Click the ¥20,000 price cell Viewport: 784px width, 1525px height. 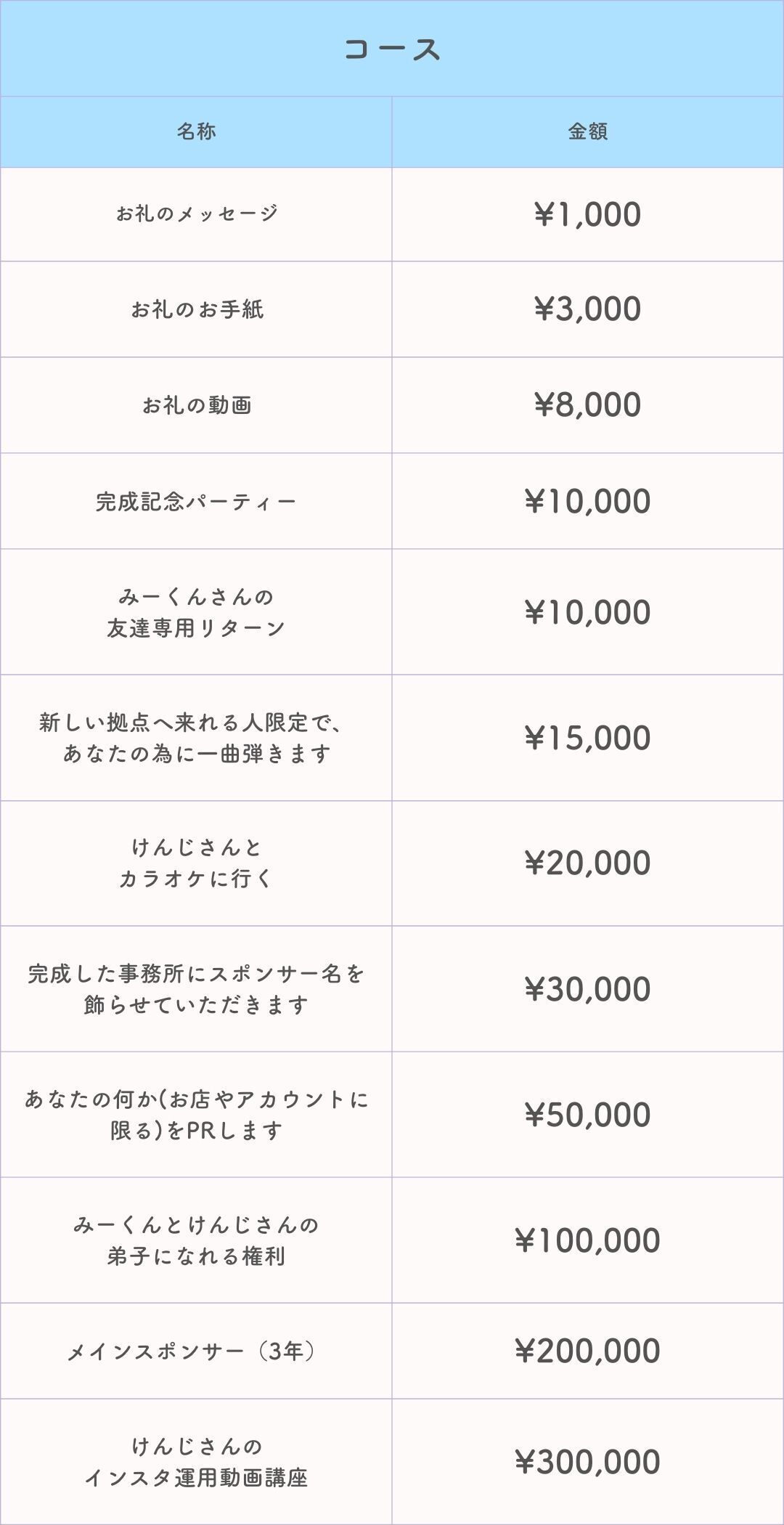[587, 863]
